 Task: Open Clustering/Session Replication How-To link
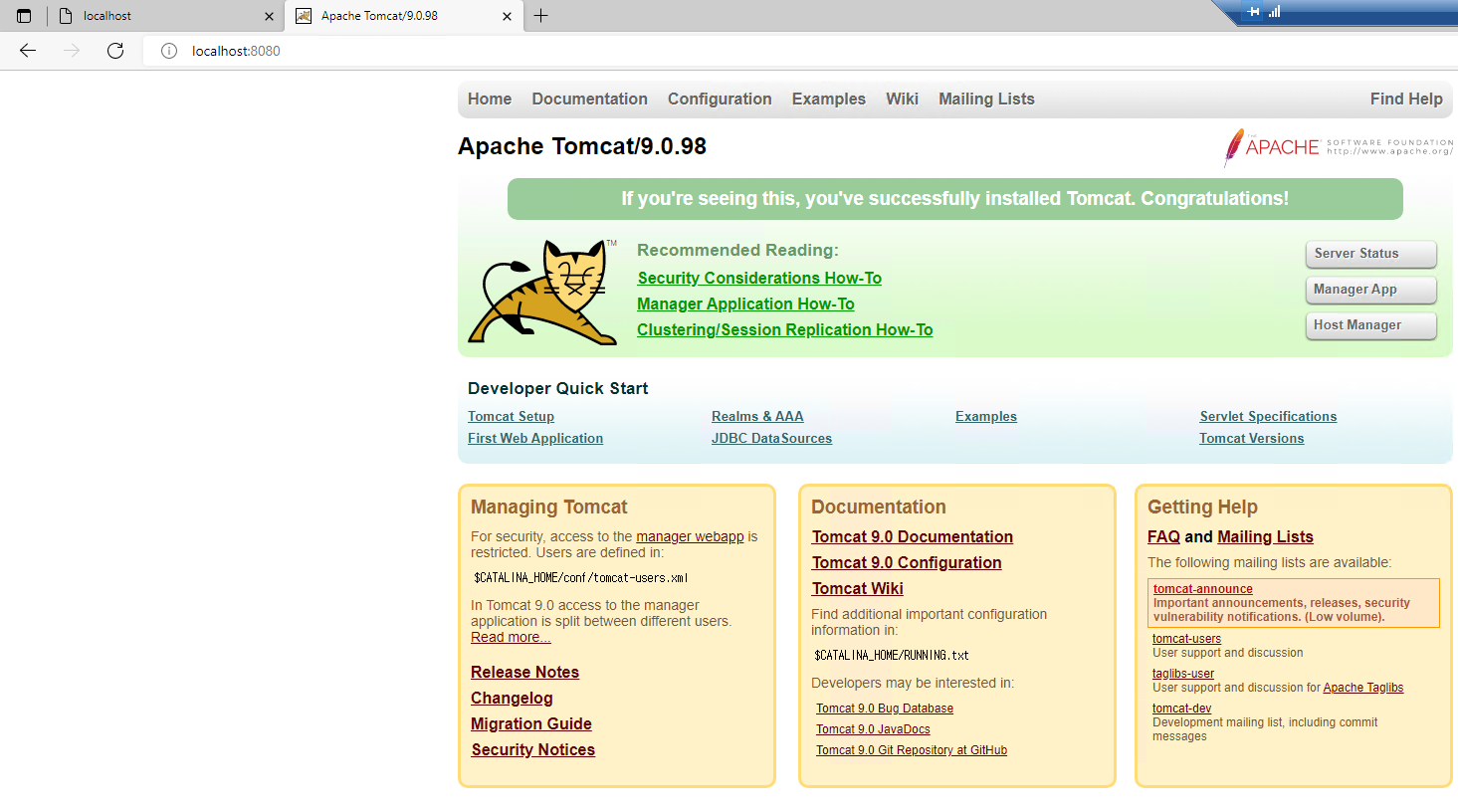784,330
